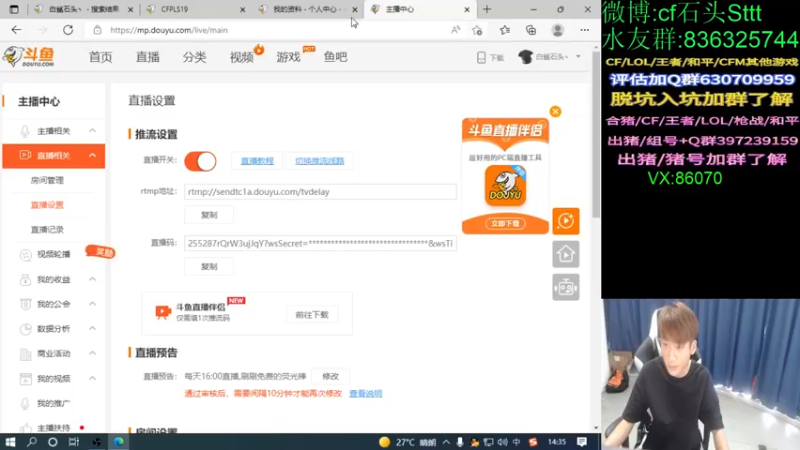Open Edge browser from taskbar

pos(119,442)
